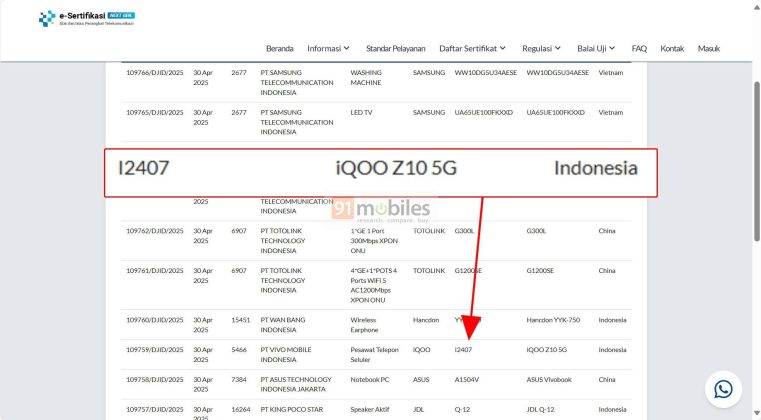Screen dimensions: 761x420
Task: Click G1200SE in last model column
Action: pyautogui.click(x=540, y=270)
